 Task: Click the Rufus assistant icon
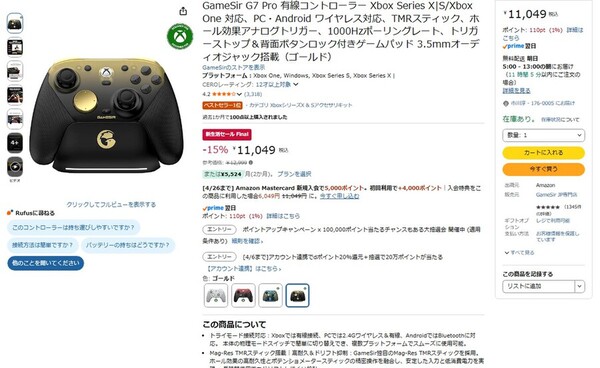coord(10,213)
